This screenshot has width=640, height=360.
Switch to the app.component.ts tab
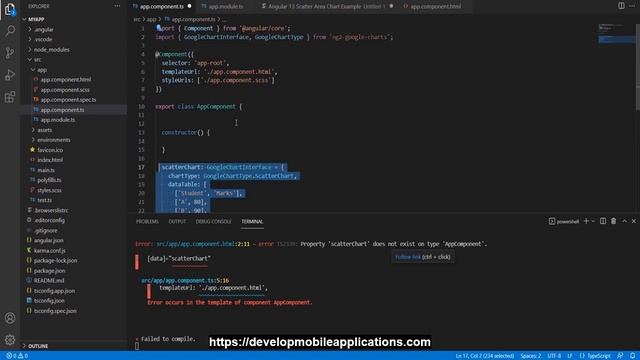coord(162,7)
